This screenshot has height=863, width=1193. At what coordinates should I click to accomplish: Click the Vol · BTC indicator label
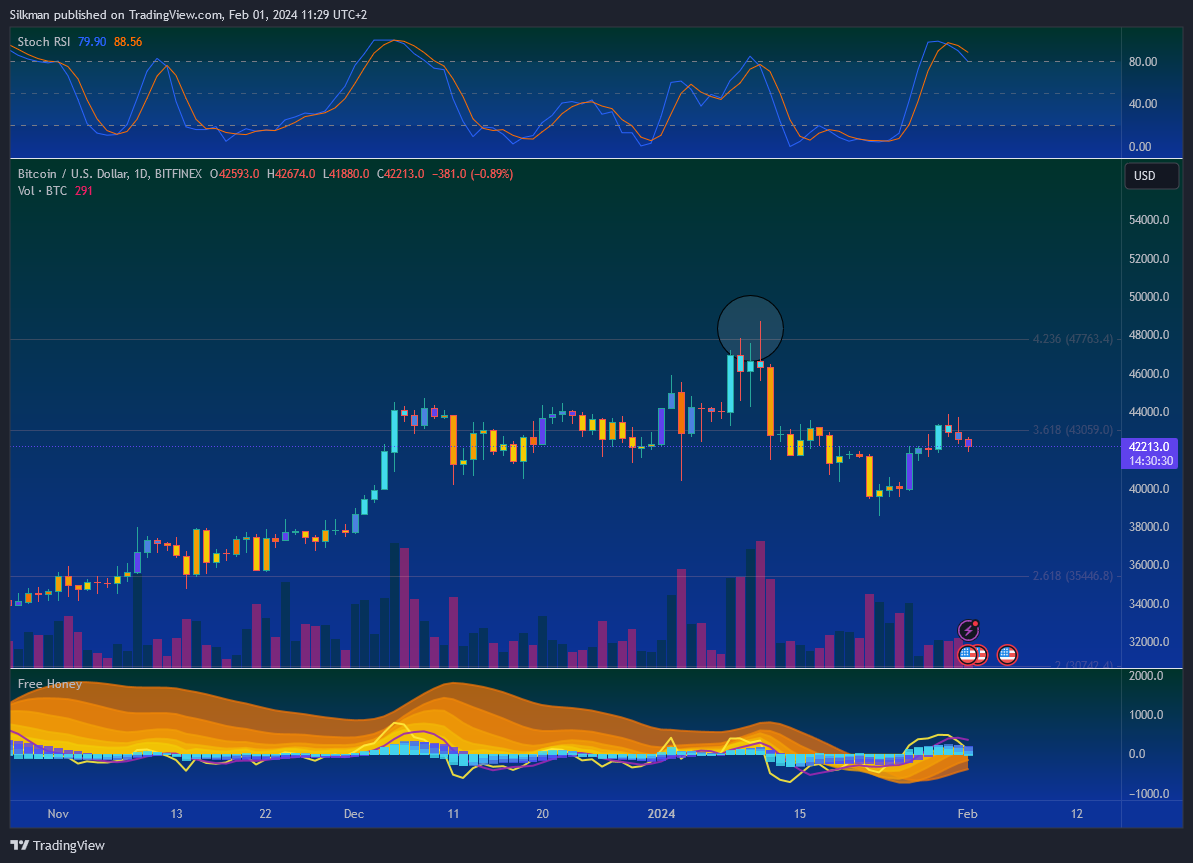coord(43,191)
